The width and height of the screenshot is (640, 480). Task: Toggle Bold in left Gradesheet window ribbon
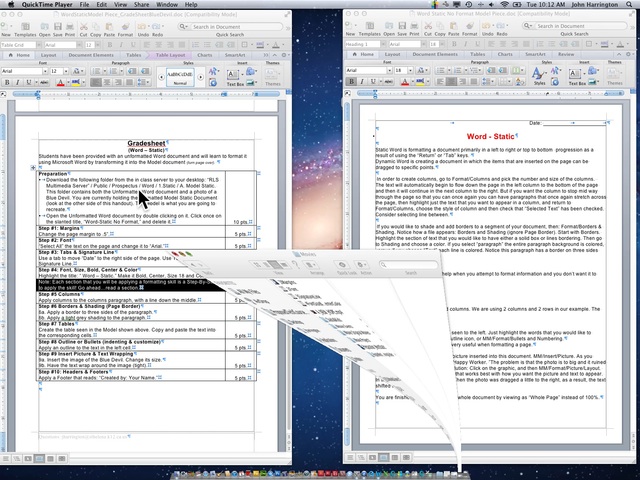point(7,82)
